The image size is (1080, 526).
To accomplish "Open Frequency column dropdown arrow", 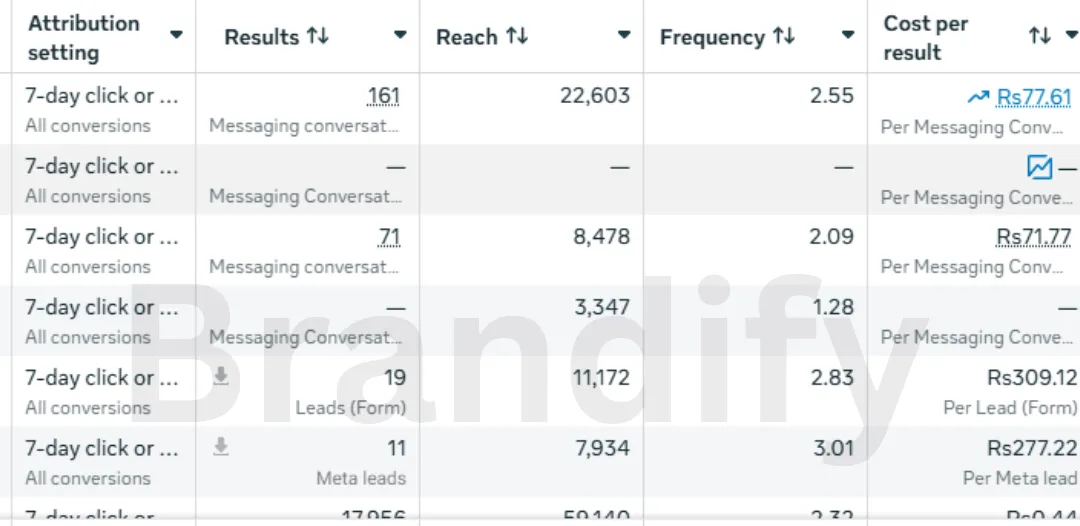I will tap(848, 35).
